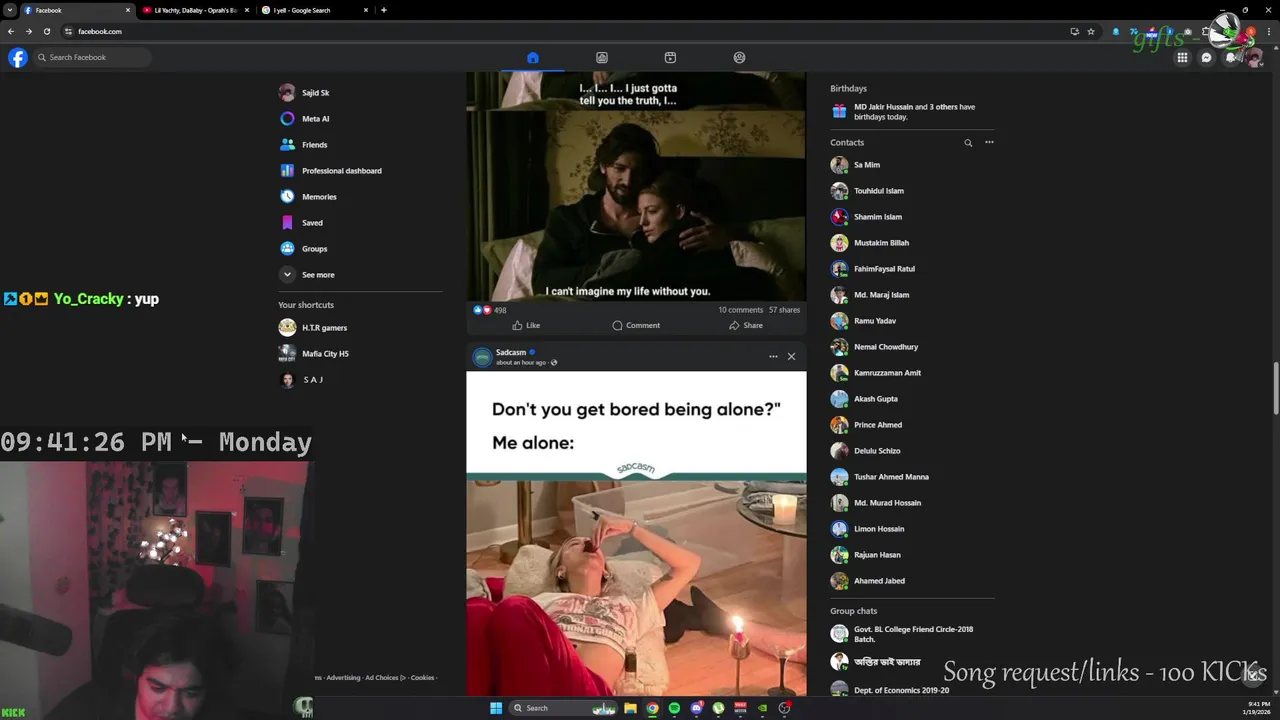1280x720 pixels.
Task: Like the movie scene post
Action: click(x=526, y=325)
